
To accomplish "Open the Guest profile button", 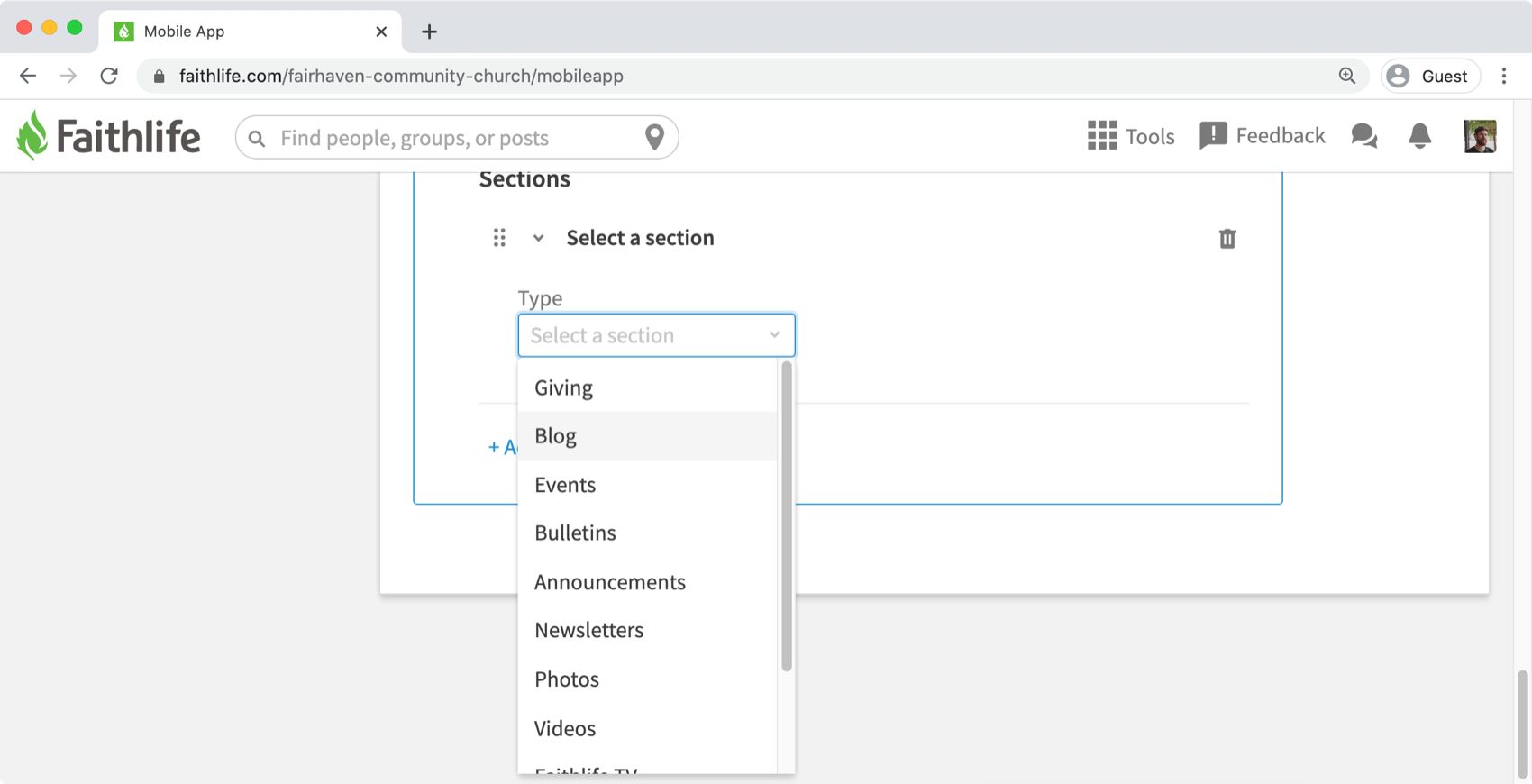I will [x=1431, y=76].
